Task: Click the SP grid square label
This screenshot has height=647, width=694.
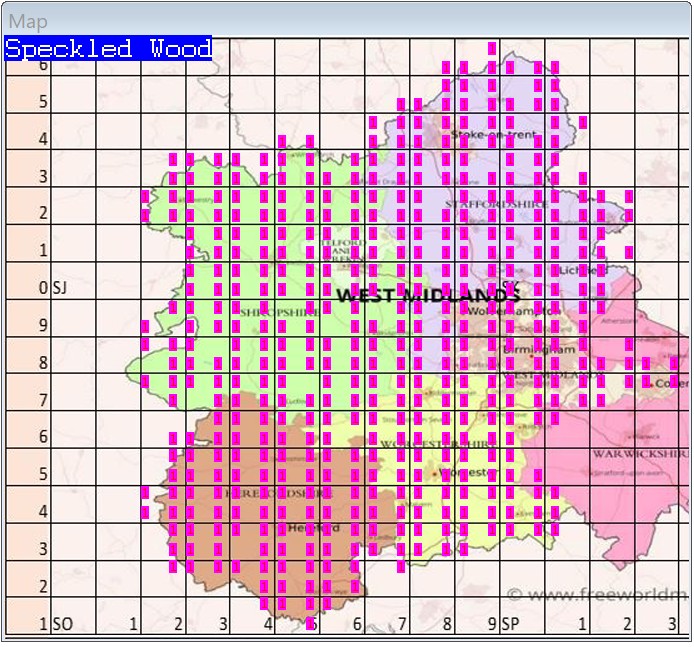Action: pos(509,624)
